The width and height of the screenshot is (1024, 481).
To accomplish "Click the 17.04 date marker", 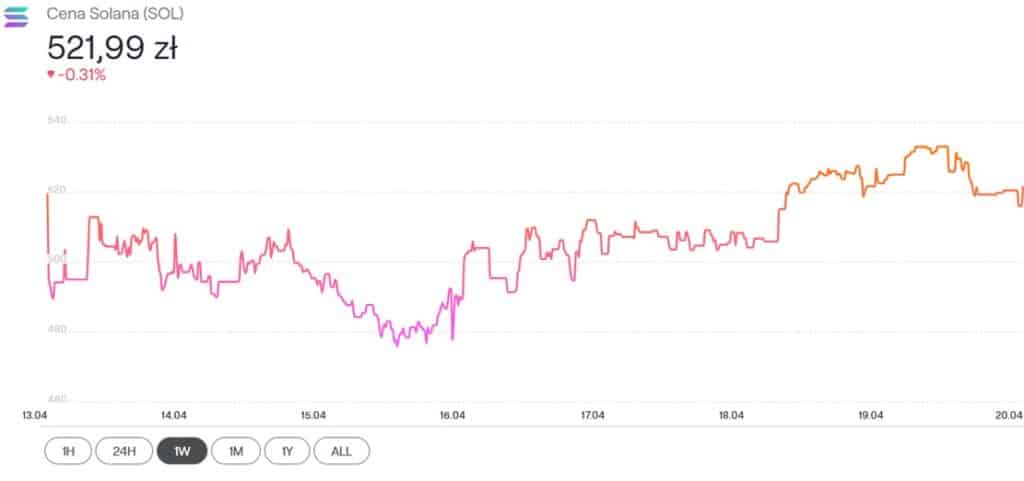I will tap(591, 415).
